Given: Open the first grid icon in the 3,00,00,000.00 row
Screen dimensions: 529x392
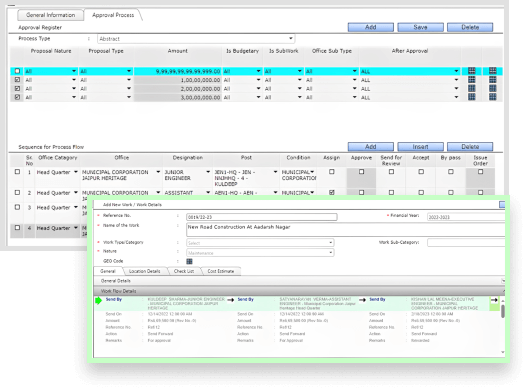Looking at the screenshot, I should [x=472, y=97].
